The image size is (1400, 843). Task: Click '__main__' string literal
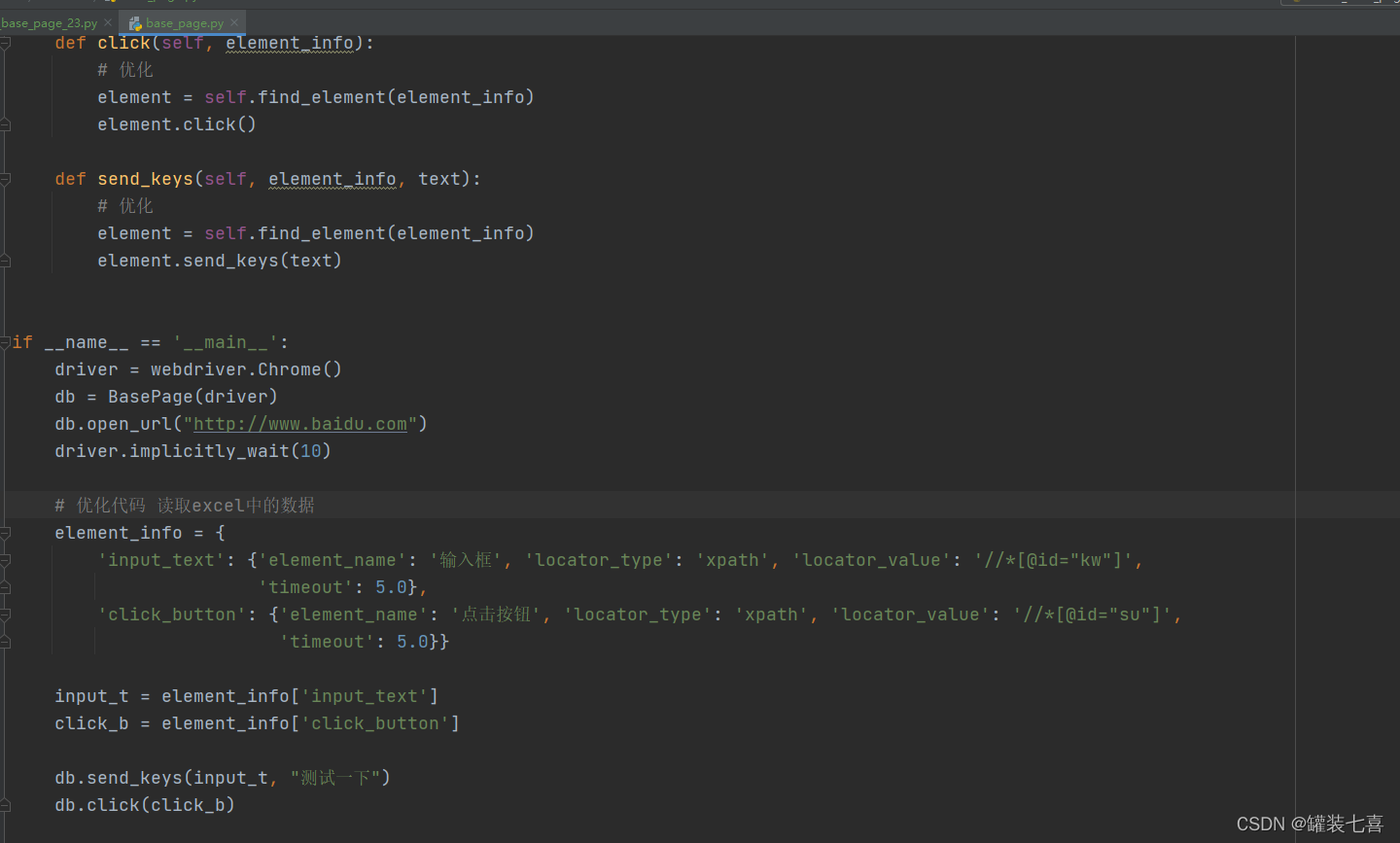[x=226, y=342]
